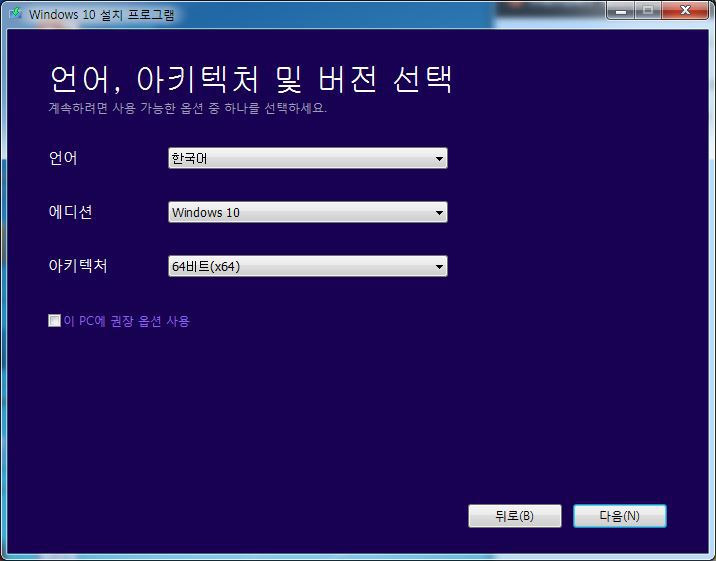Screen dimensions: 716x561
Task: Click the '언어, 아키텍처 및 버전 선택' heading
Action: pyautogui.click(x=251, y=79)
